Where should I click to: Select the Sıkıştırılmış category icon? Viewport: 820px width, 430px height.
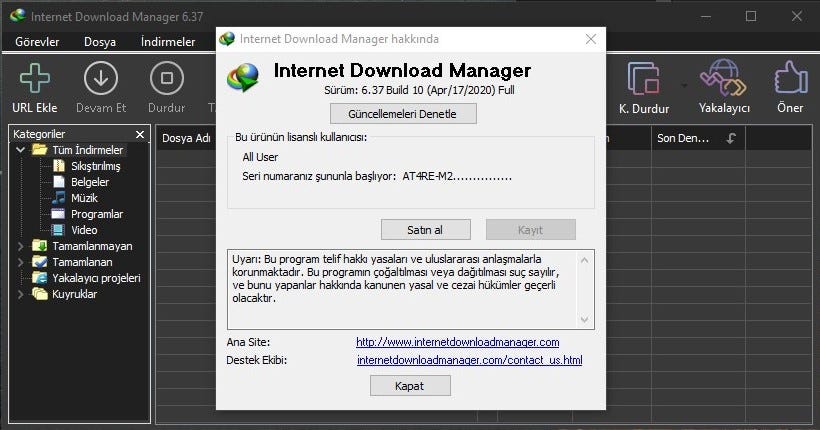click(x=59, y=166)
